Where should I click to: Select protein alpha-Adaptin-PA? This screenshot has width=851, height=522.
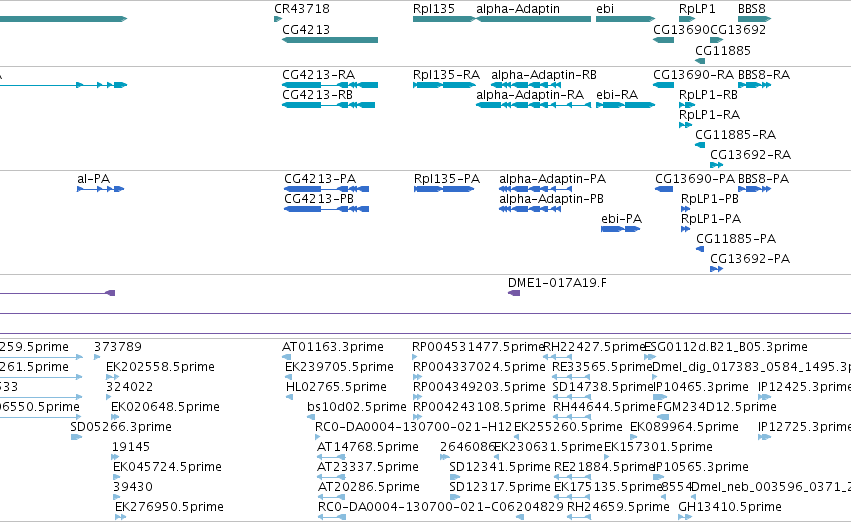tap(552, 179)
